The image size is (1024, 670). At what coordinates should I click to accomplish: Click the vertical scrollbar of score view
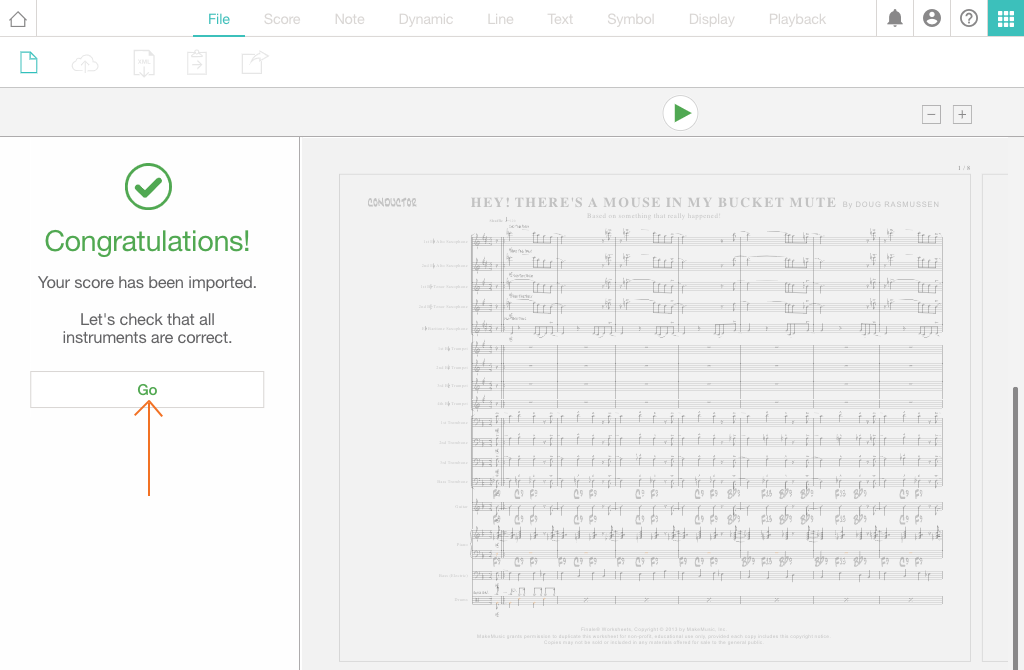(1016, 526)
